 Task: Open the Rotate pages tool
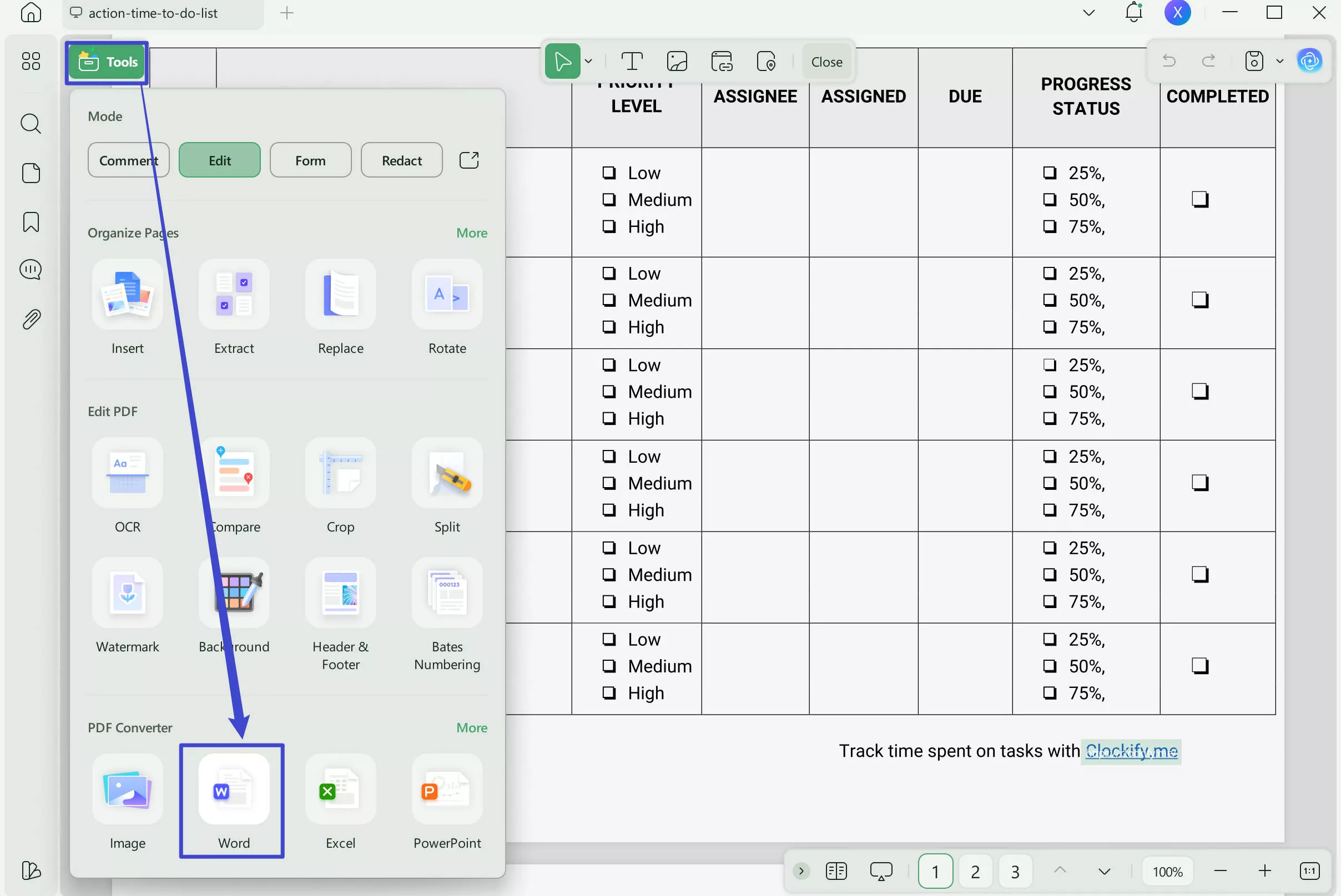click(x=446, y=294)
